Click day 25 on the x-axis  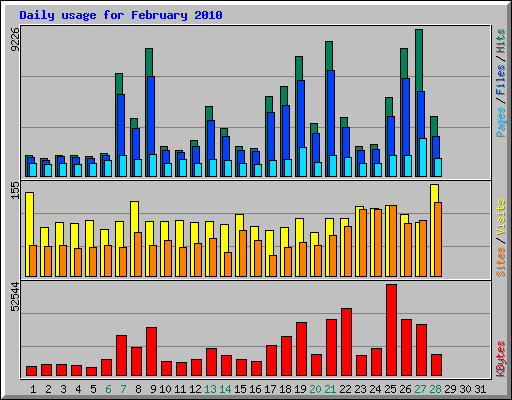pyautogui.click(x=390, y=389)
